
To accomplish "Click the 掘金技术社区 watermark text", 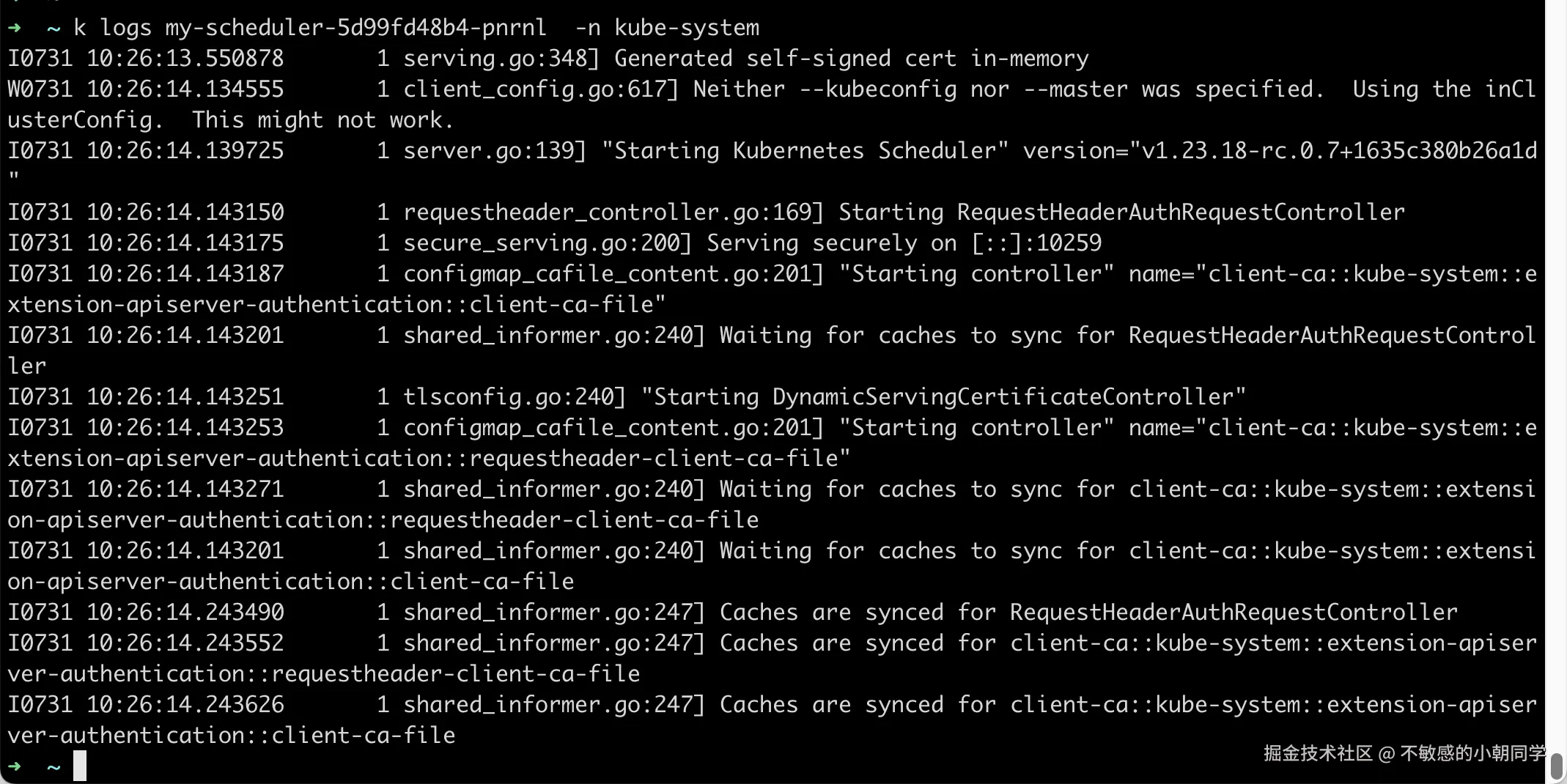I will [x=1317, y=753].
